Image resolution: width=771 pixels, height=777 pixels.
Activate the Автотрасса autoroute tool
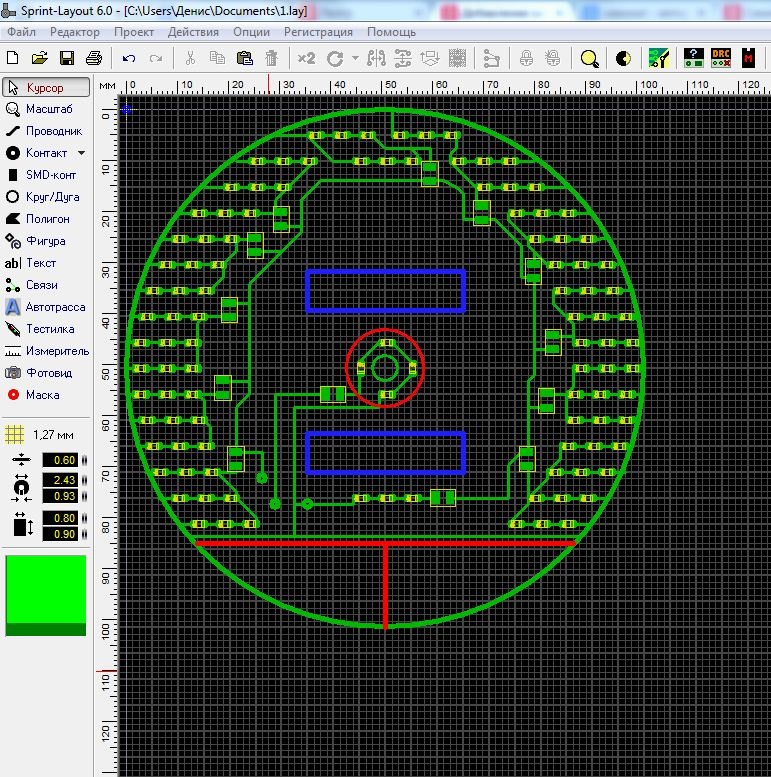click(x=46, y=307)
